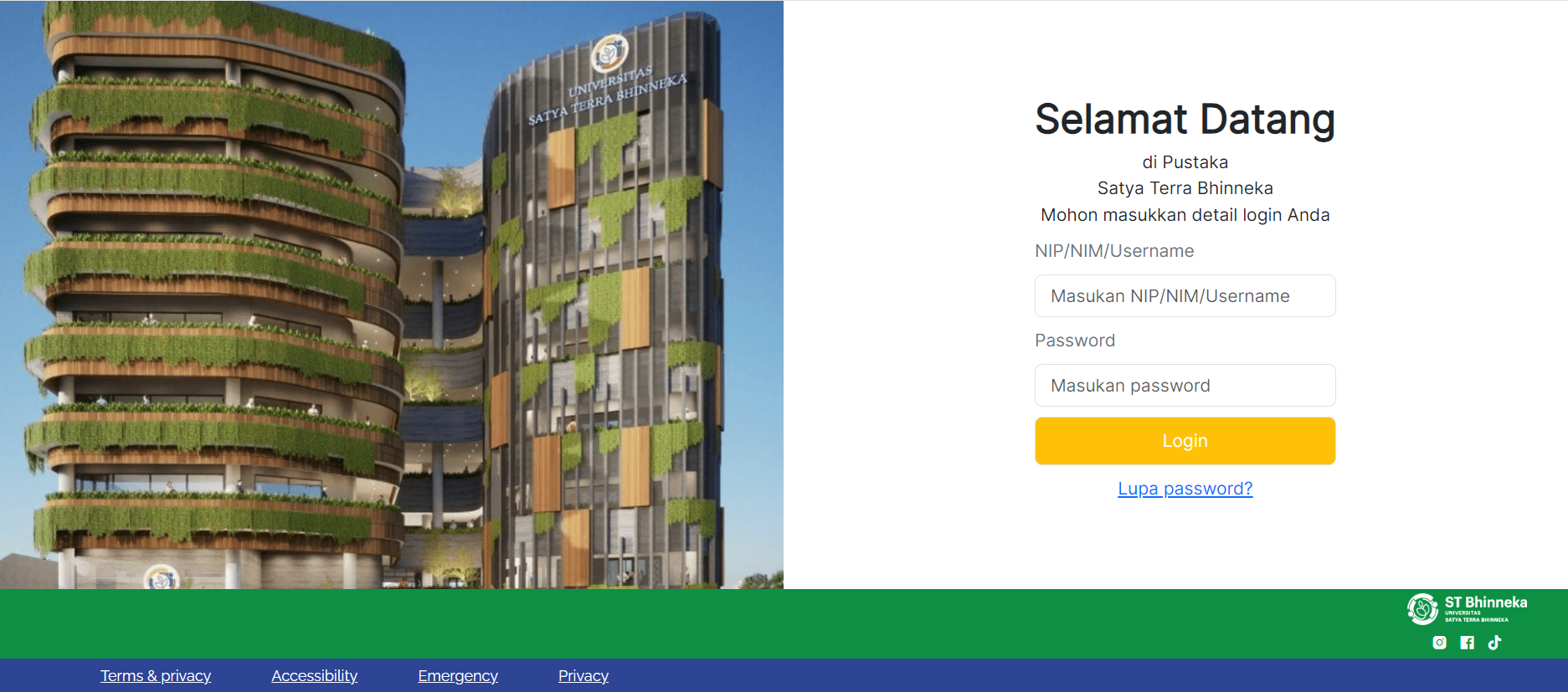Image resolution: width=1568 pixels, height=692 pixels.
Task: Click the Mohon masukkan detail login Anda text
Action: pos(1185,215)
